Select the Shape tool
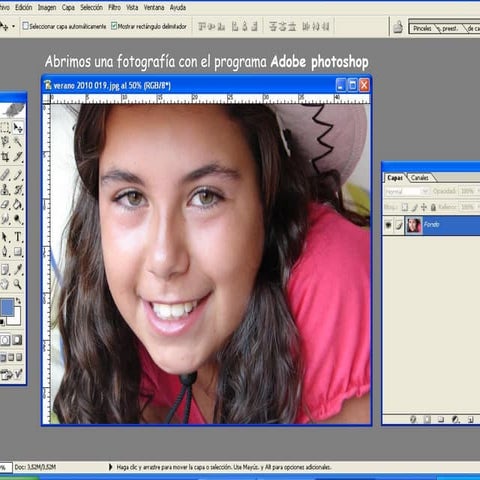 18,251
